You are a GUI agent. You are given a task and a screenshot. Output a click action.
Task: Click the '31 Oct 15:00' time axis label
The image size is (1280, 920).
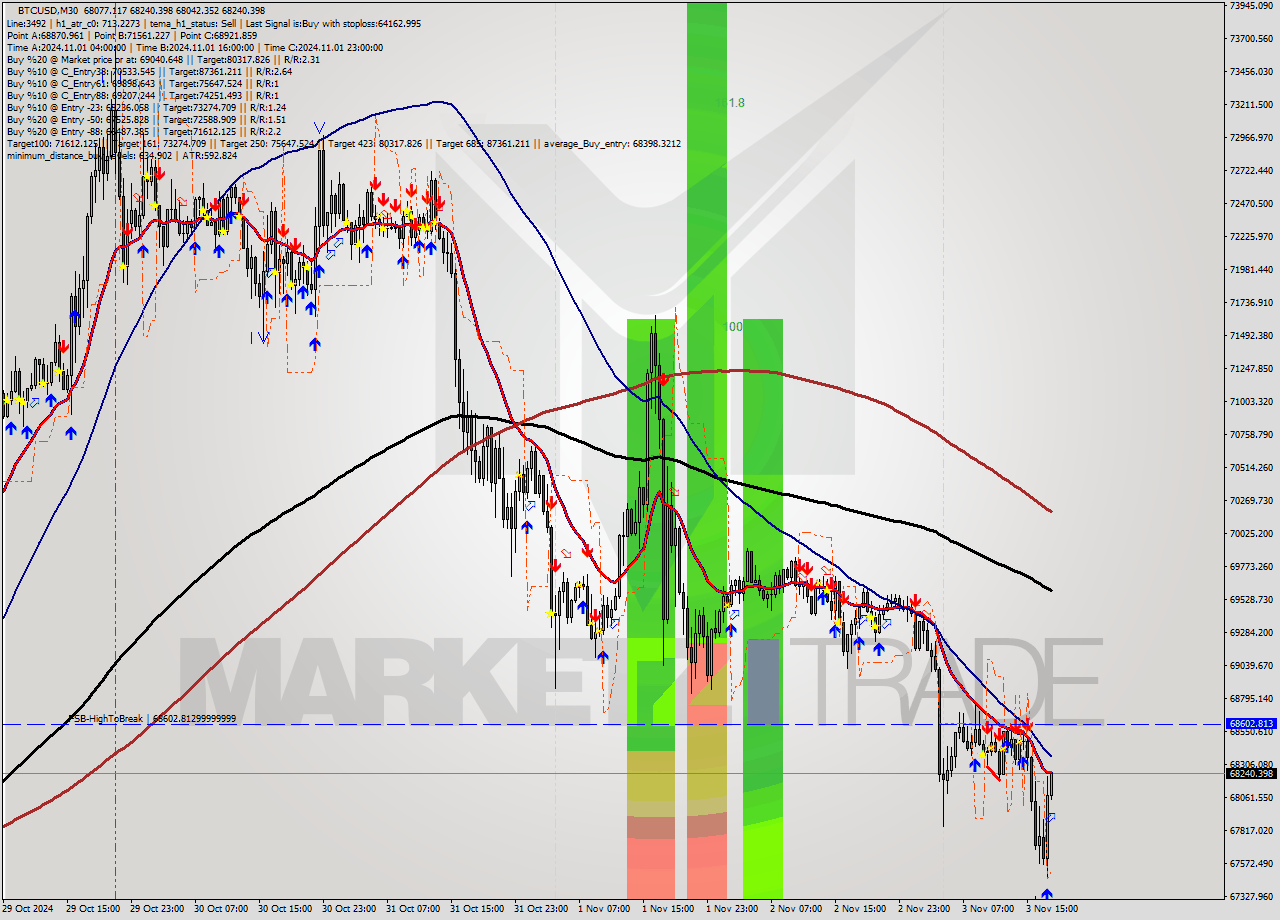[477, 909]
